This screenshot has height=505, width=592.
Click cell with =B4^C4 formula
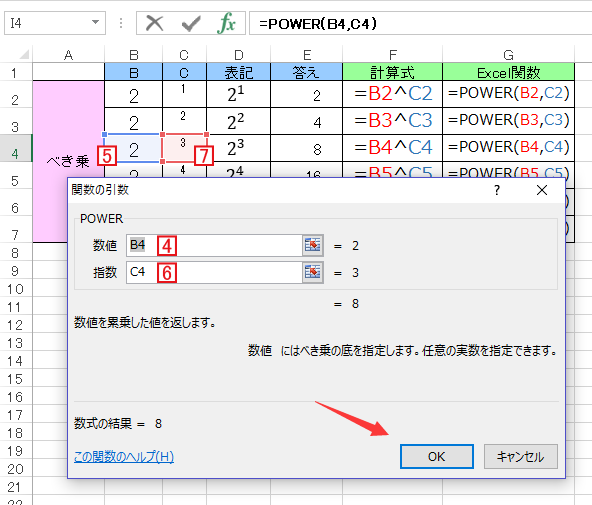pos(393,148)
